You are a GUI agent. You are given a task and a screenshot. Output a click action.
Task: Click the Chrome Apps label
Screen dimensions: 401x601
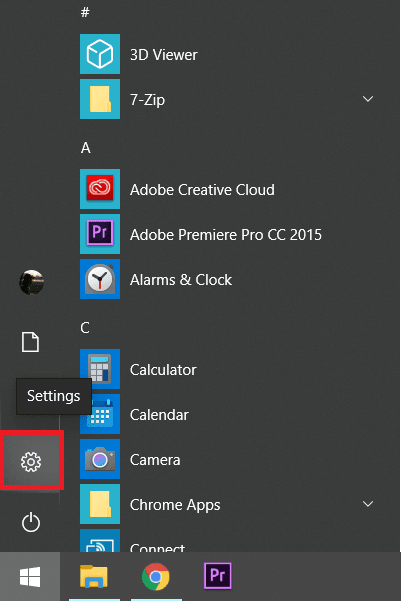point(175,505)
